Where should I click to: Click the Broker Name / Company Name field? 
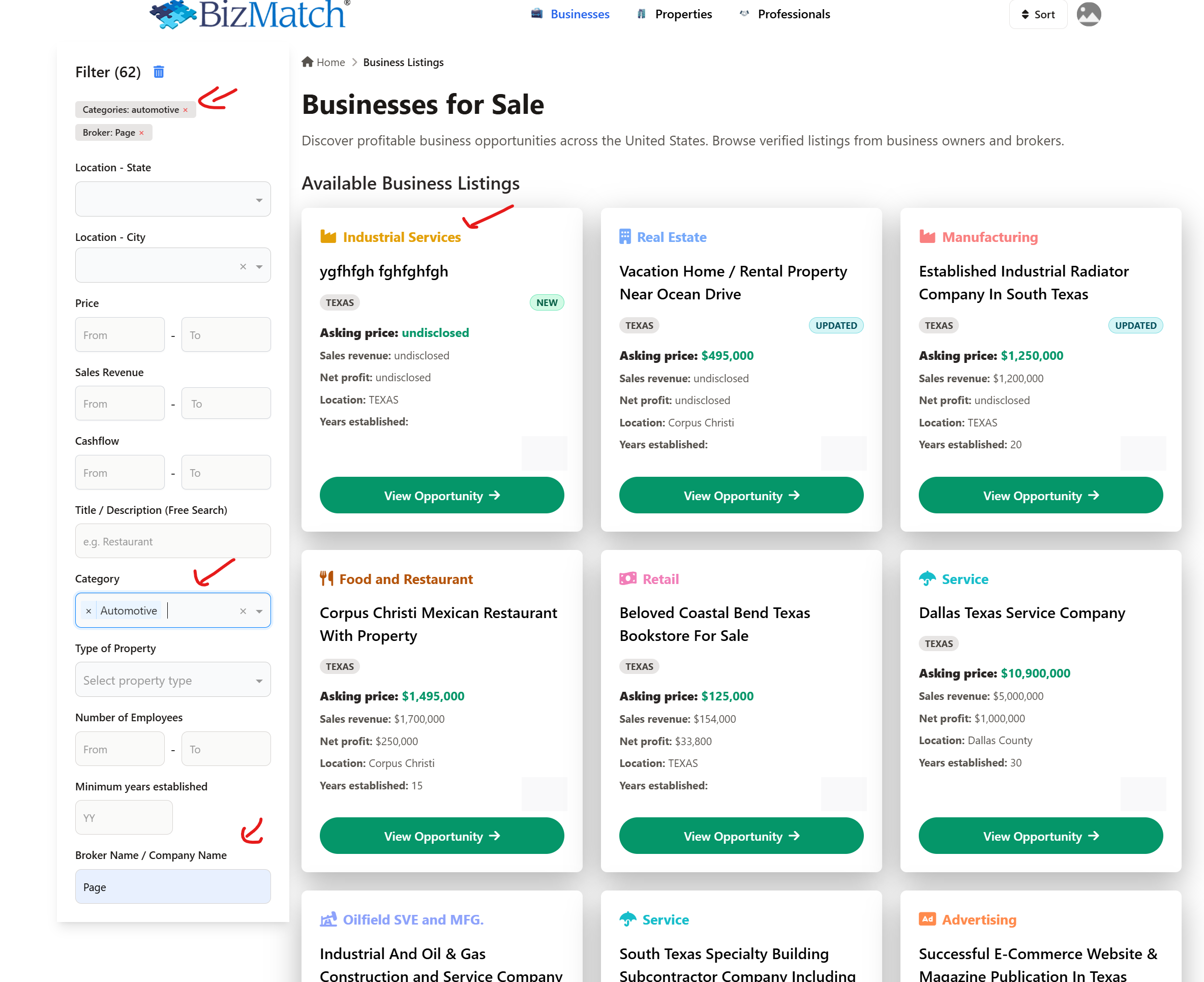point(172,886)
